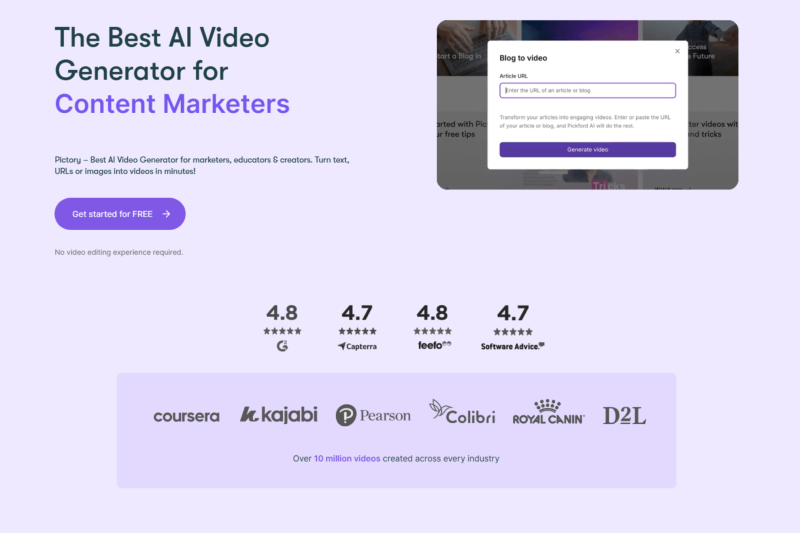
Task: Click the five stars above Capterra logo
Action: pyautogui.click(x=357, y=331)
